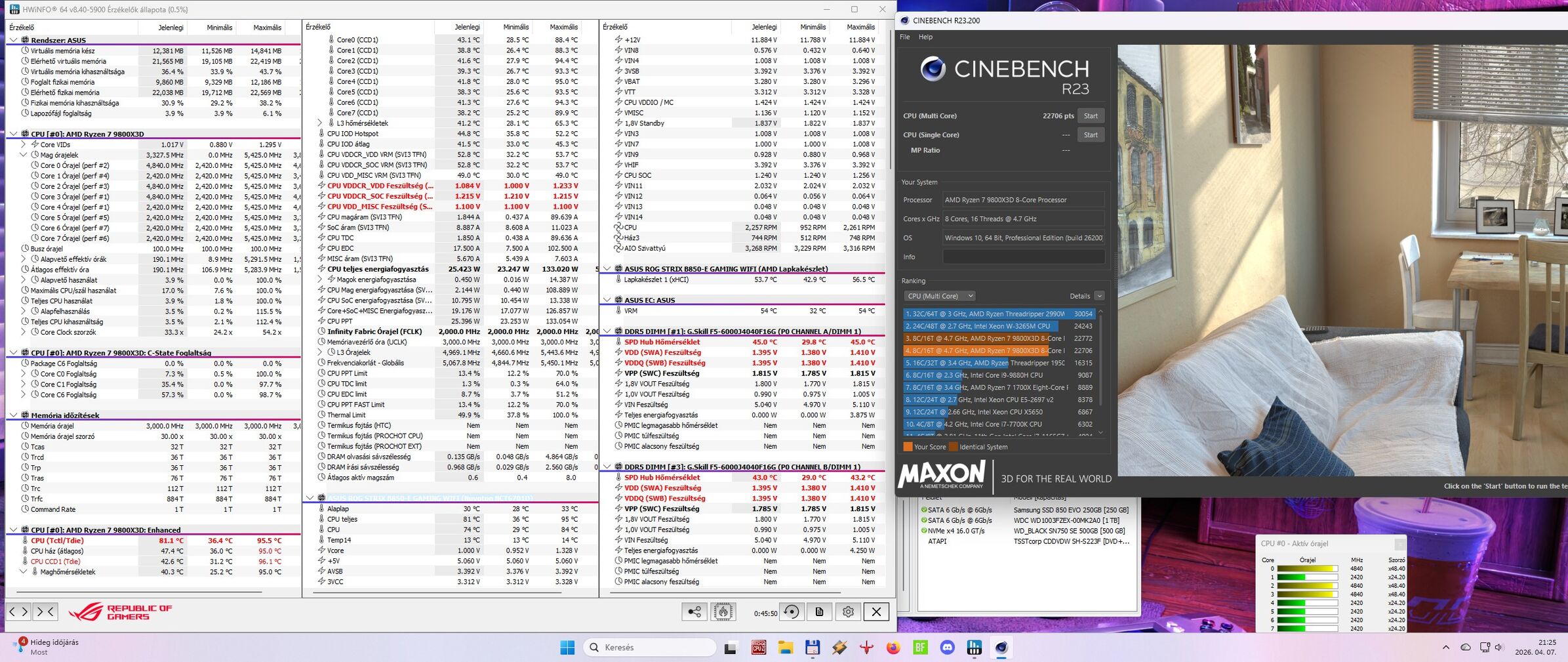Click HWiNFO shrink columns arrows button

45,611
